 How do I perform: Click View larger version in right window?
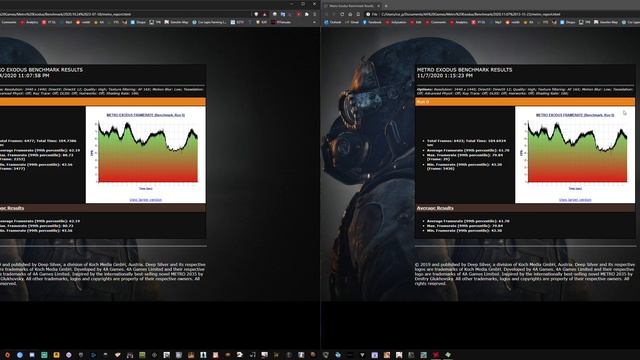coord(575,200)
